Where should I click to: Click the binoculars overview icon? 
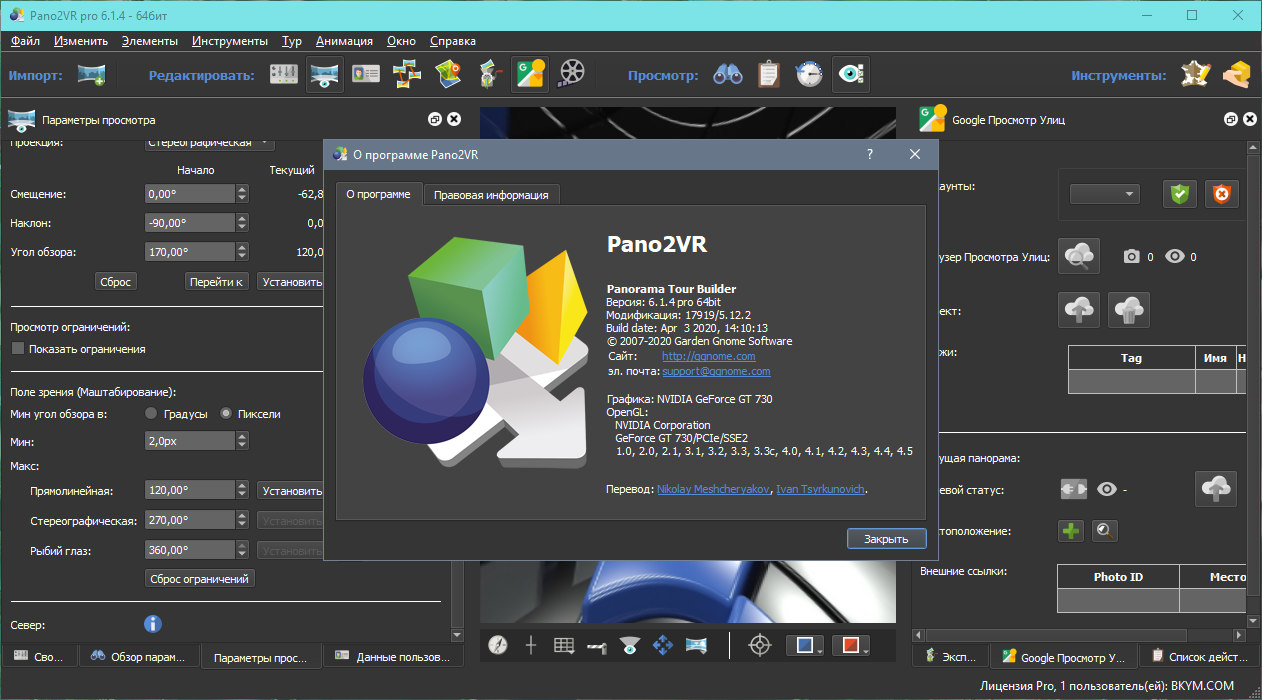pos(727,75)
